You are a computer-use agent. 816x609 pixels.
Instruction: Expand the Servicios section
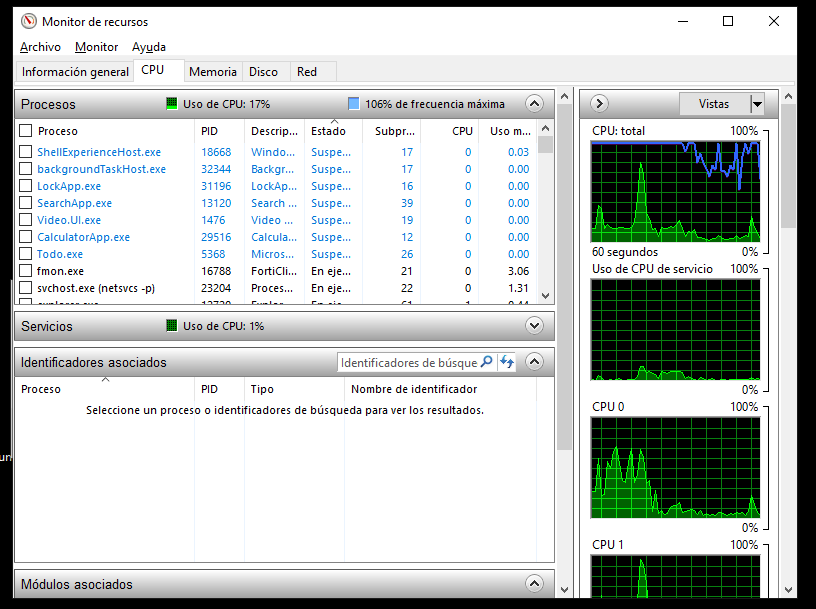click(x=533, y=326)
